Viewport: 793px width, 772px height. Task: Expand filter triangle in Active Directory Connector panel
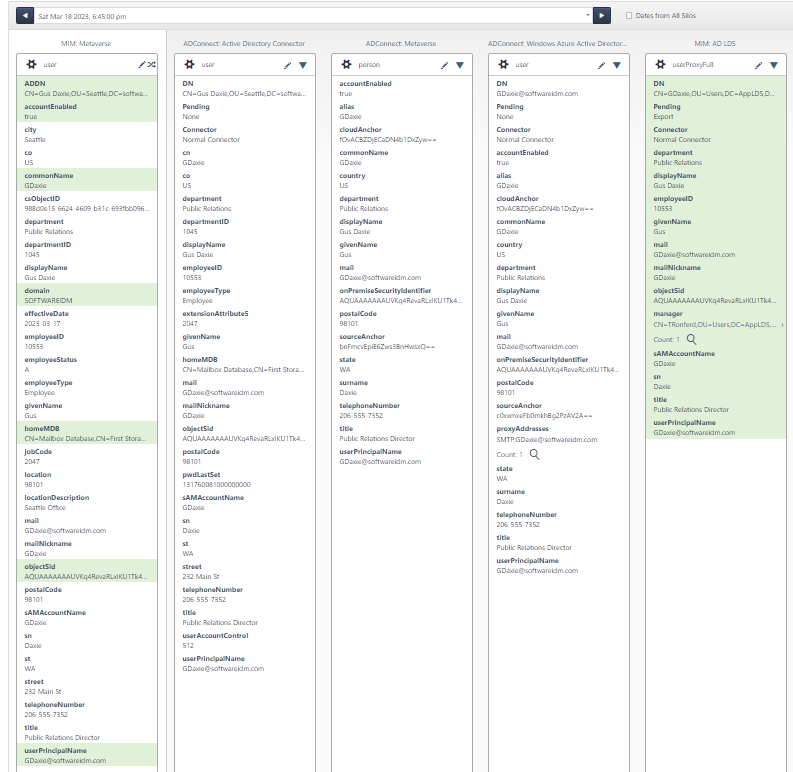[303, 65]
